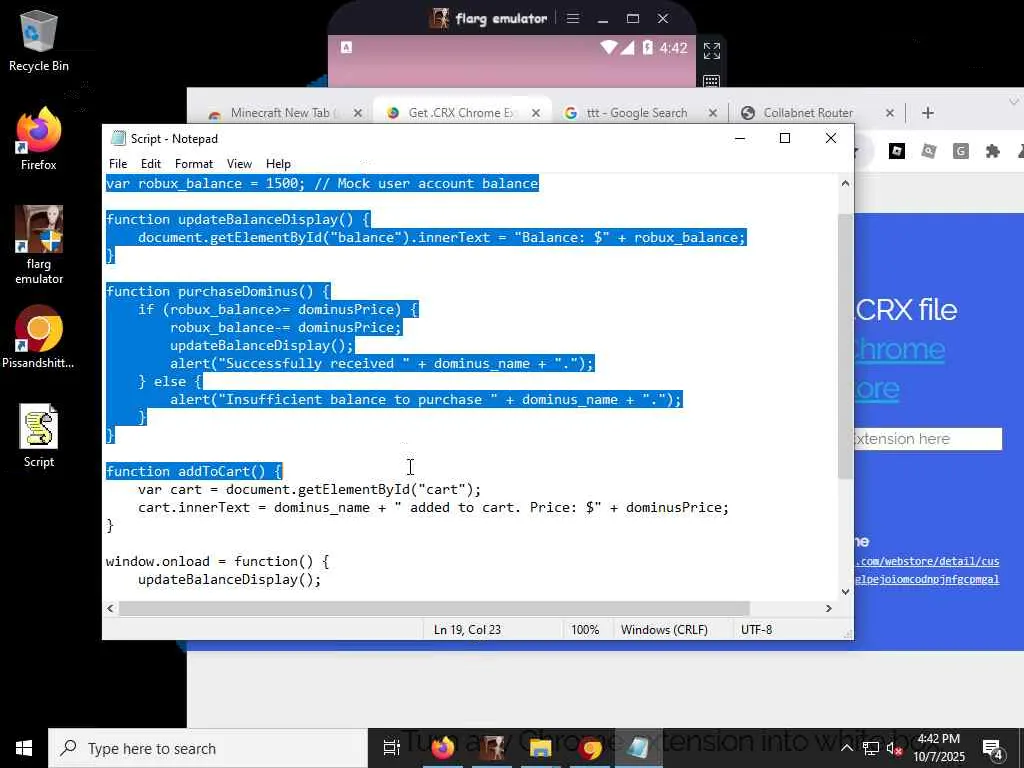Click the Notepad horizontal scrollbar thumb
Image resolution: width=1024 pixels, height=768 pixels.
click(x=434, y=608)
